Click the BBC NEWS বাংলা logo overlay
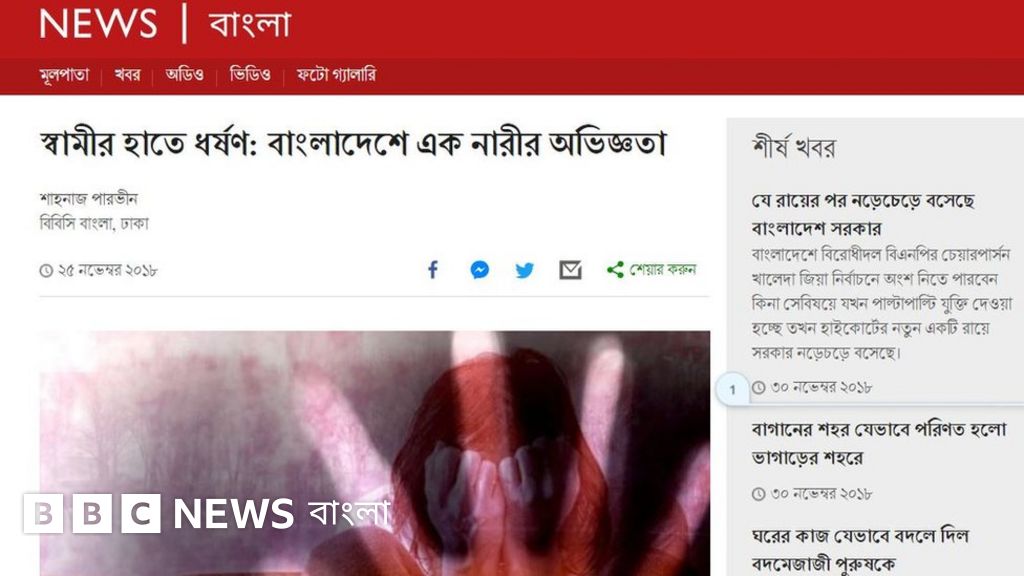The image size is (1024, 576). tap(206, 513)
